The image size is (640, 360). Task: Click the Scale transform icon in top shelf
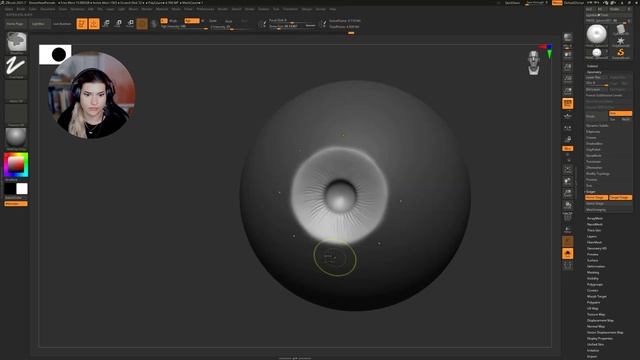tap(118, 24)
